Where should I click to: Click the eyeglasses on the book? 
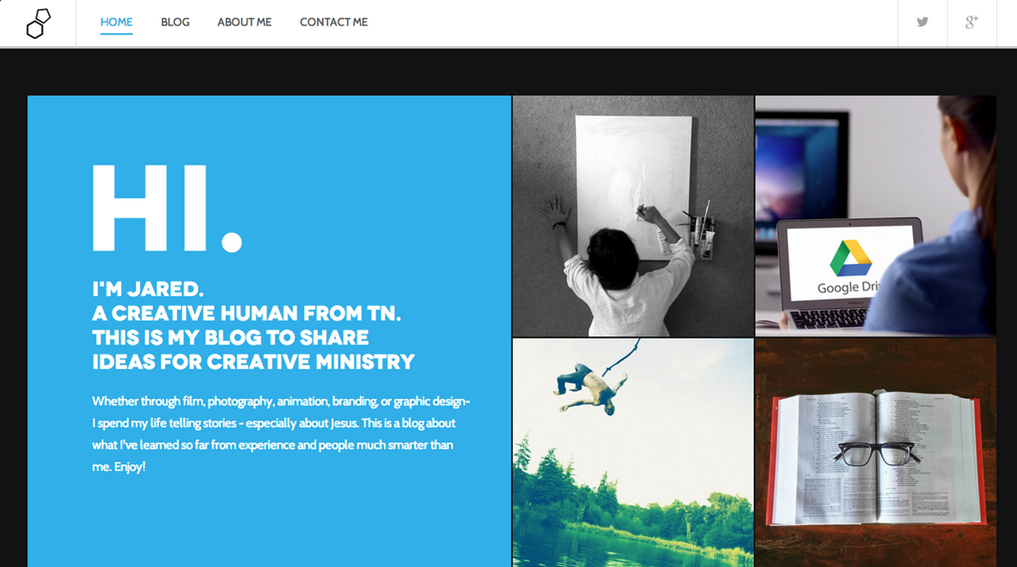(x=878, y=452)
